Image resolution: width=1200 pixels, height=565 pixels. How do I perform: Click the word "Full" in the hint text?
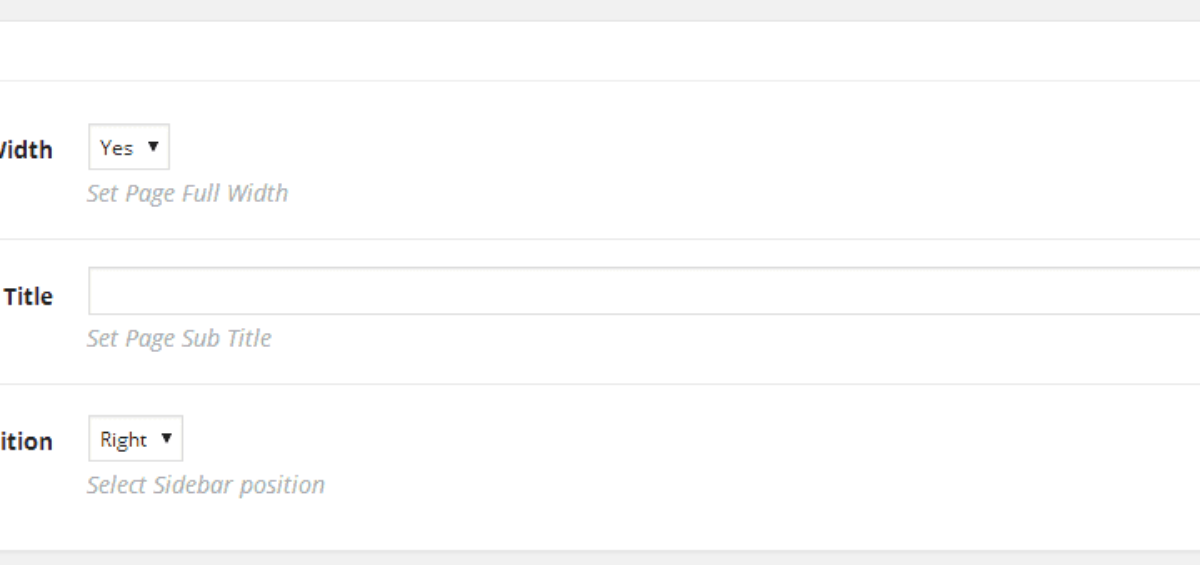point(201,193)
